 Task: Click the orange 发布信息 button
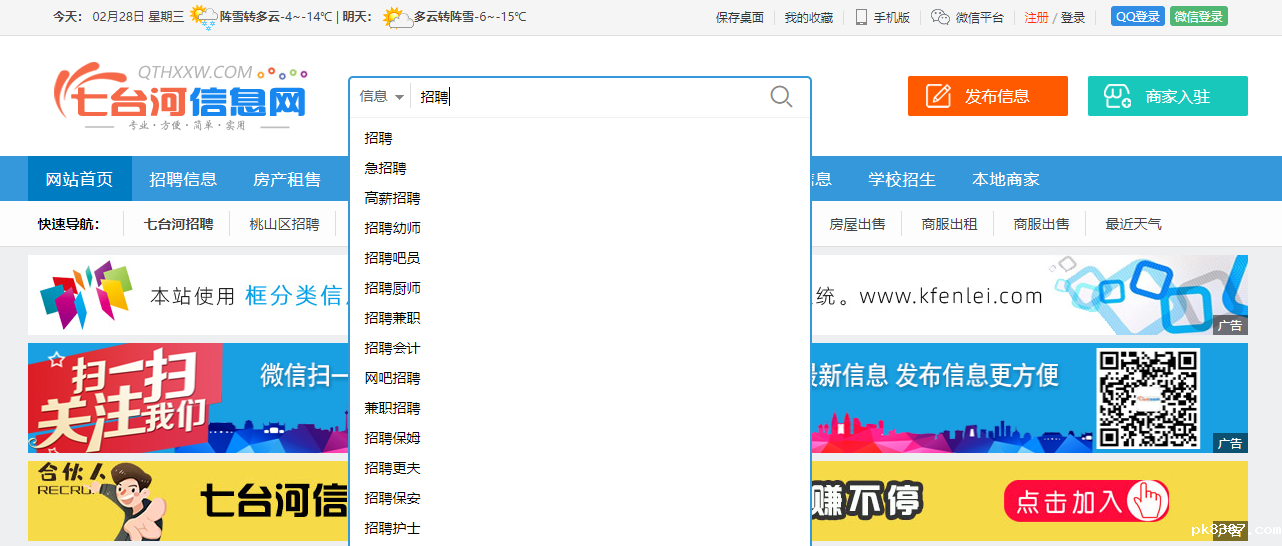[987, 96]
